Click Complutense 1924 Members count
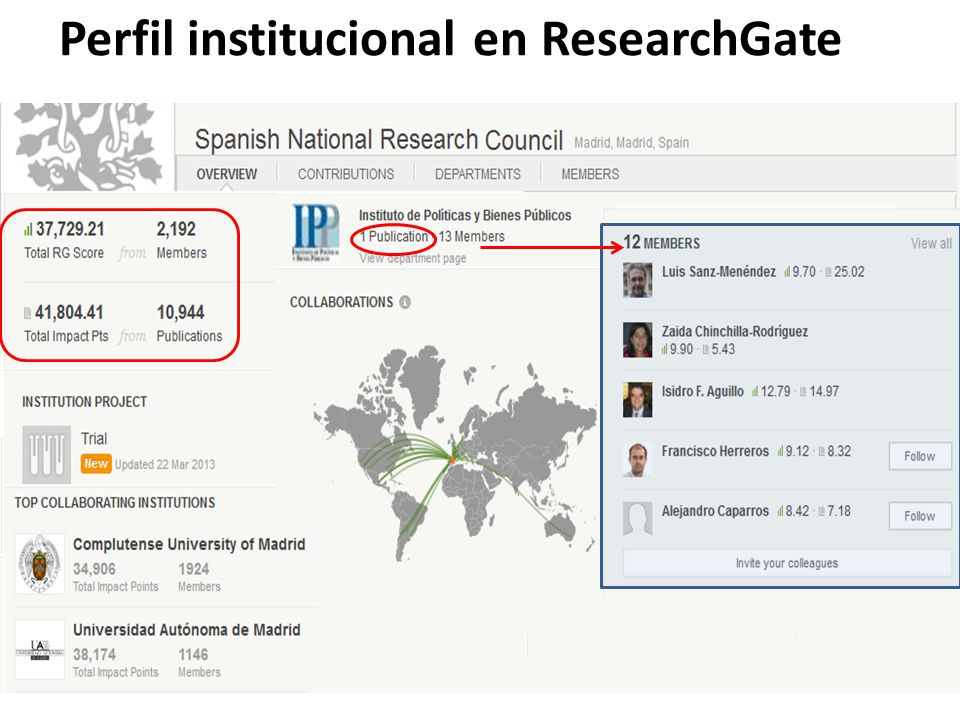This screenshot has width=960, height=720. pyautogui.click(x=193, y=569)
